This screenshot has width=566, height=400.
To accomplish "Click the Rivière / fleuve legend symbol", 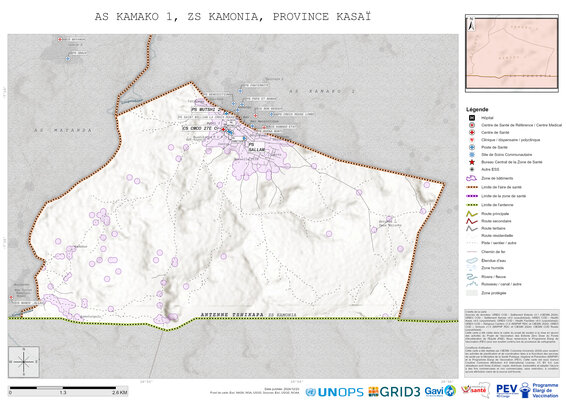I will [x=472, y=277].
